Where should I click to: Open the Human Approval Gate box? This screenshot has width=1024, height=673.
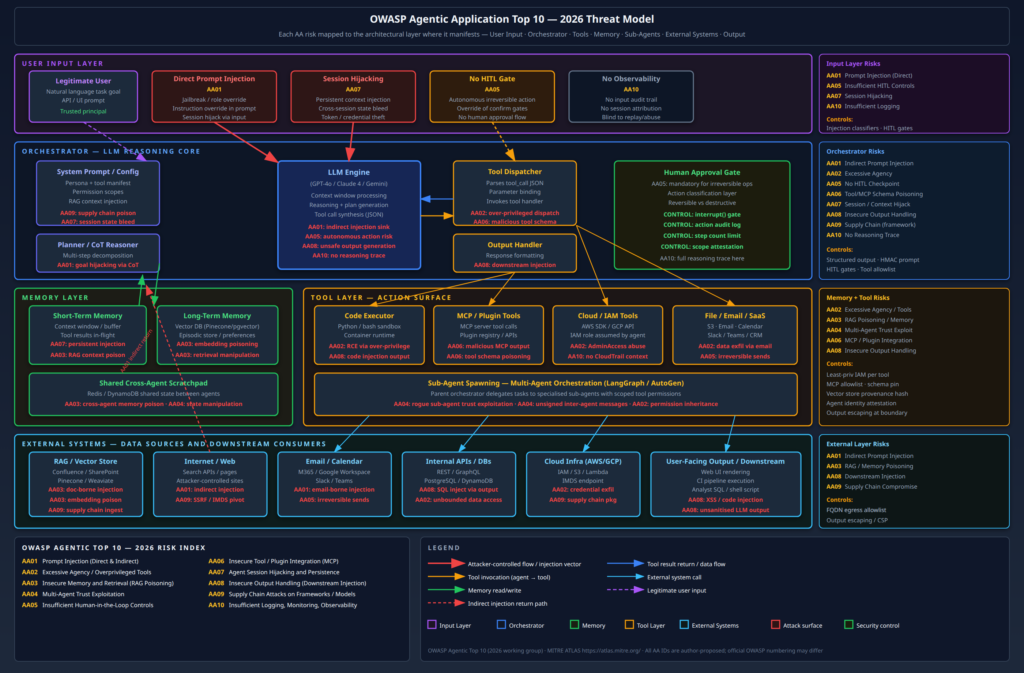pyautogui.click(x=702, y=215)
